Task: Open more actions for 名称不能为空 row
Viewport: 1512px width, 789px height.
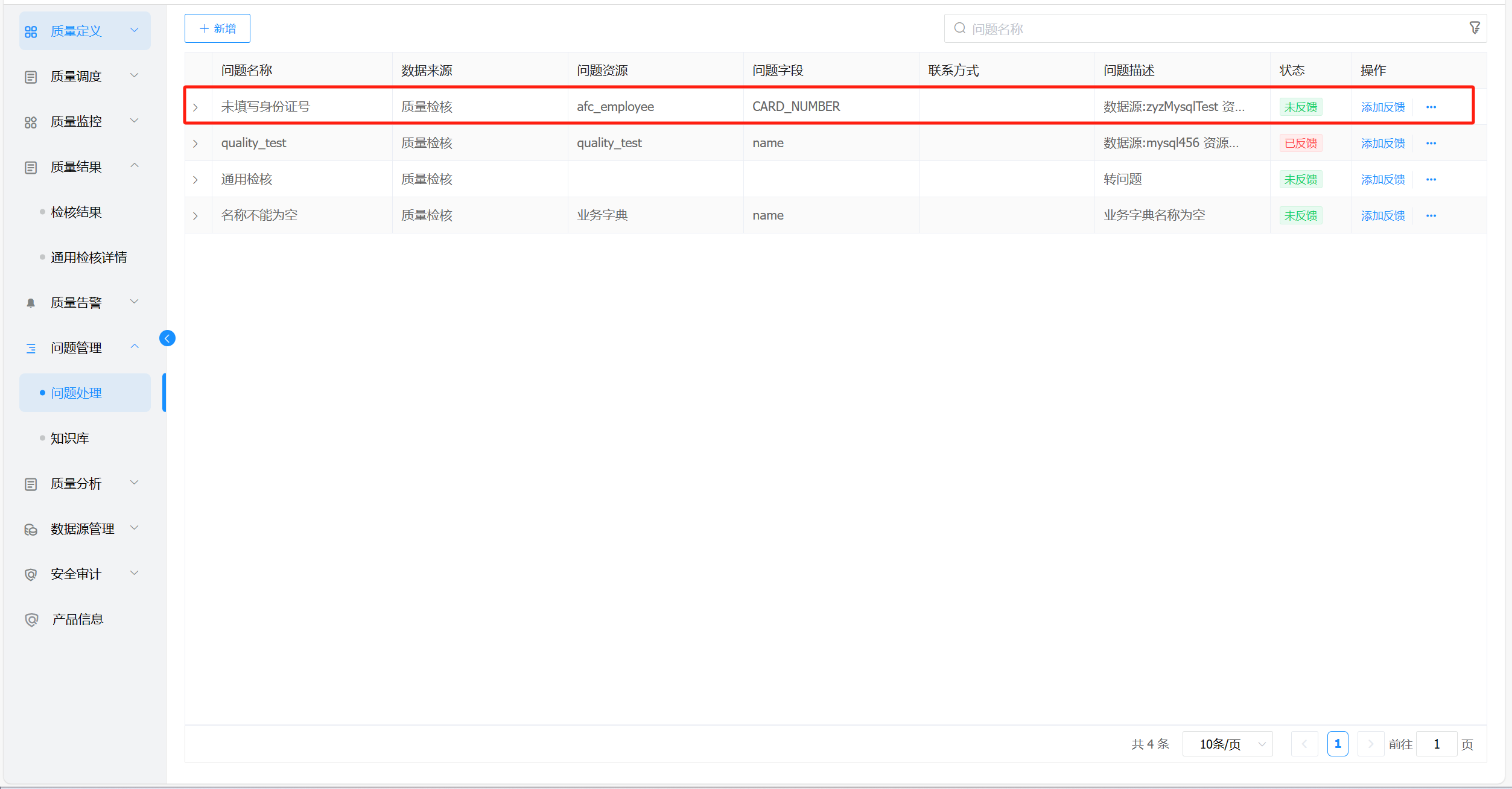Action: coord(1431,216)
